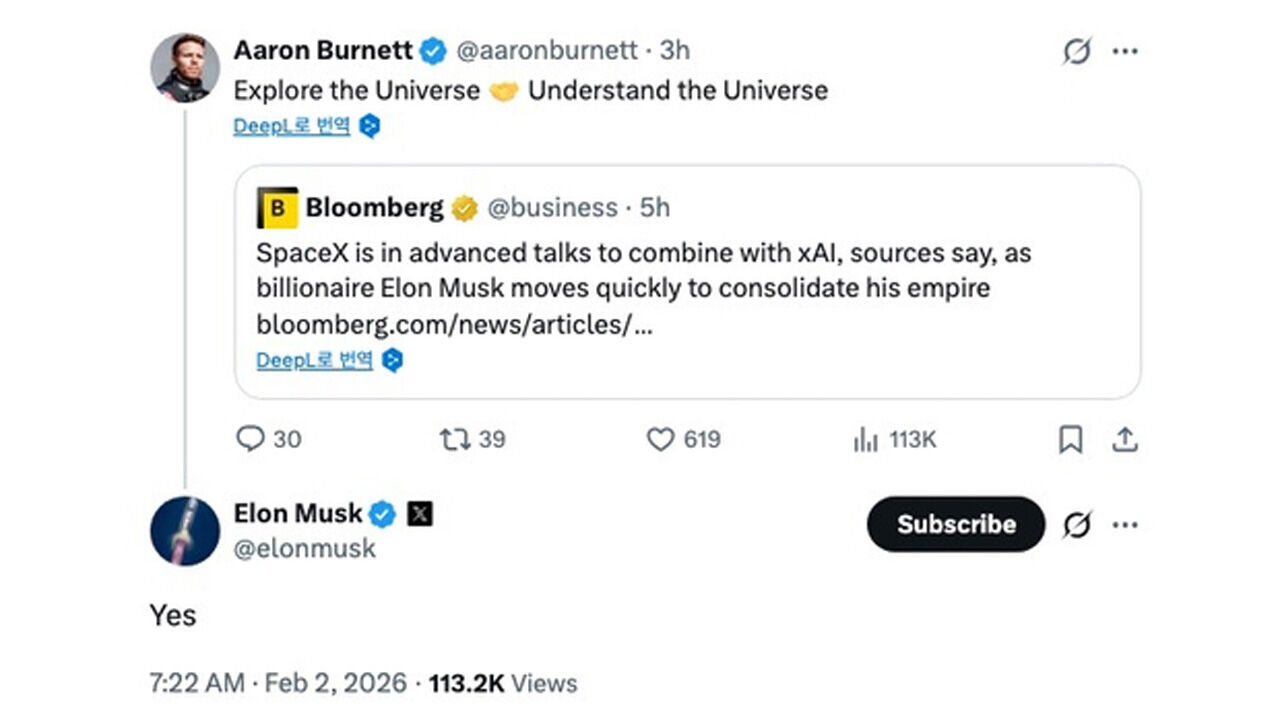1280x720 pixels.
Task: Click the @elonmusk handle
Action: pos(305,548)
